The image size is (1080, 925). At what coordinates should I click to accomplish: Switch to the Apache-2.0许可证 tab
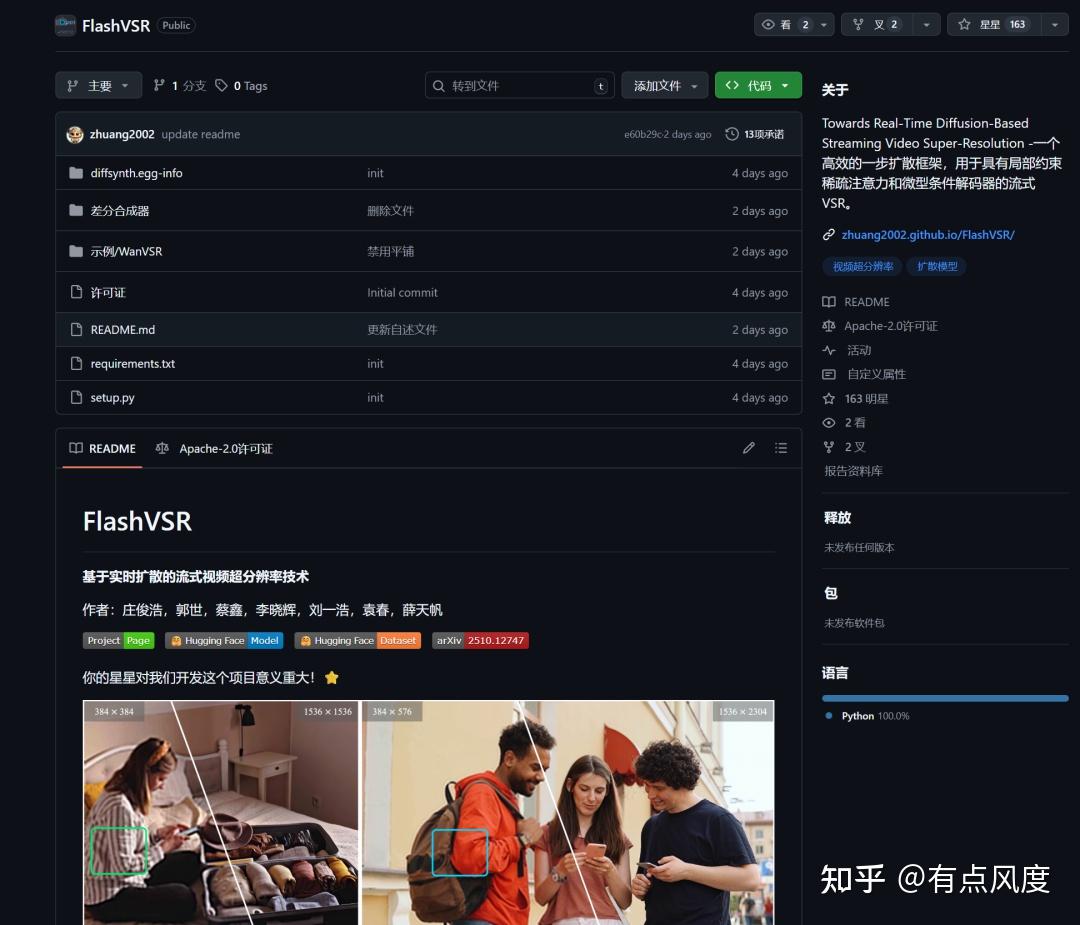(216, 448)
